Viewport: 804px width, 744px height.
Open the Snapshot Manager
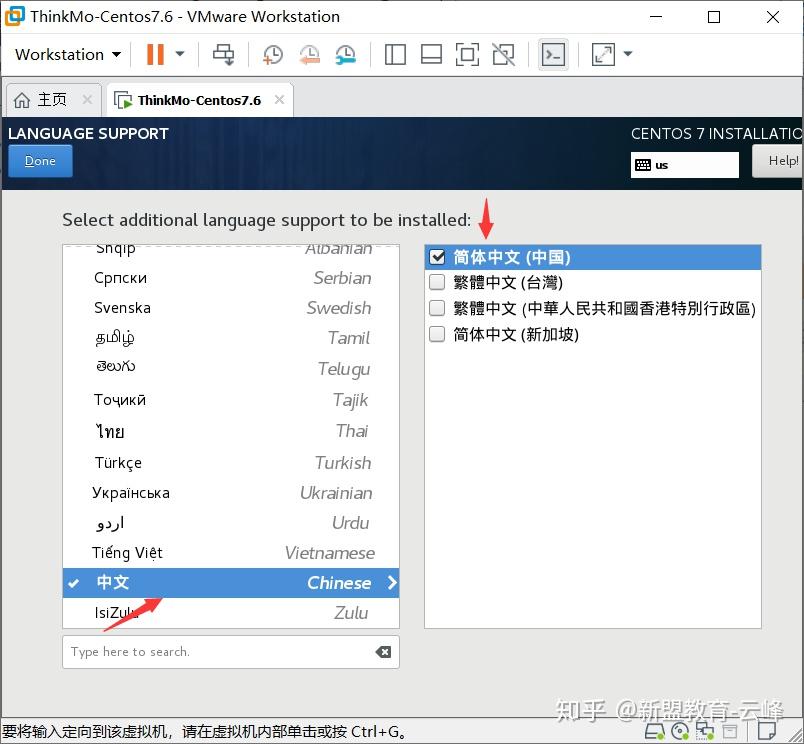(343, 54)
